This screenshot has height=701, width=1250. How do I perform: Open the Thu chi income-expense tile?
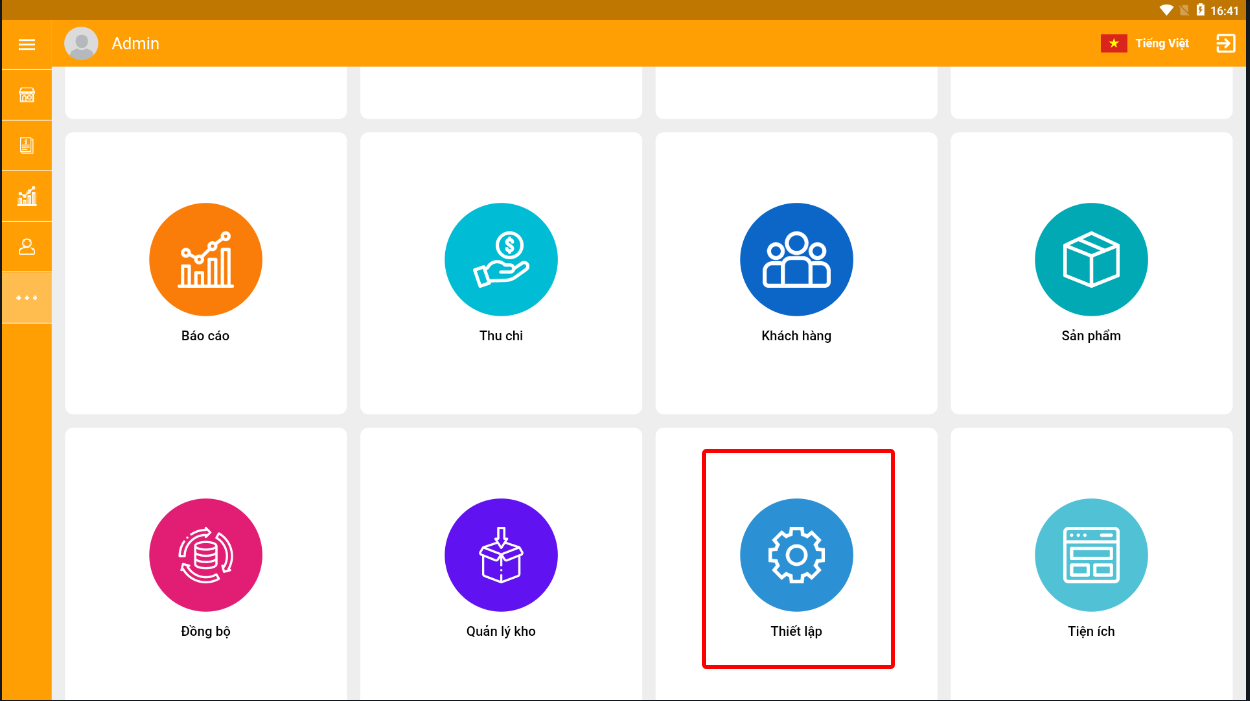pyautogui.click(x=501, y=272)
